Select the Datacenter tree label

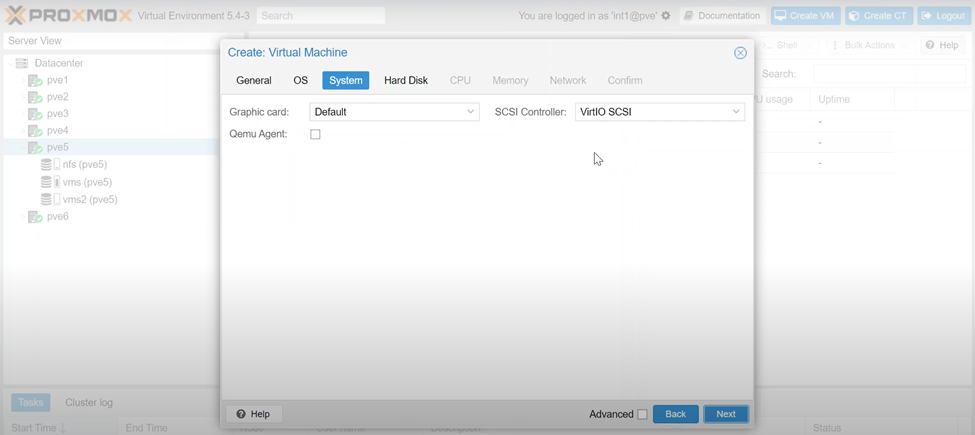(x=59, y=63)
